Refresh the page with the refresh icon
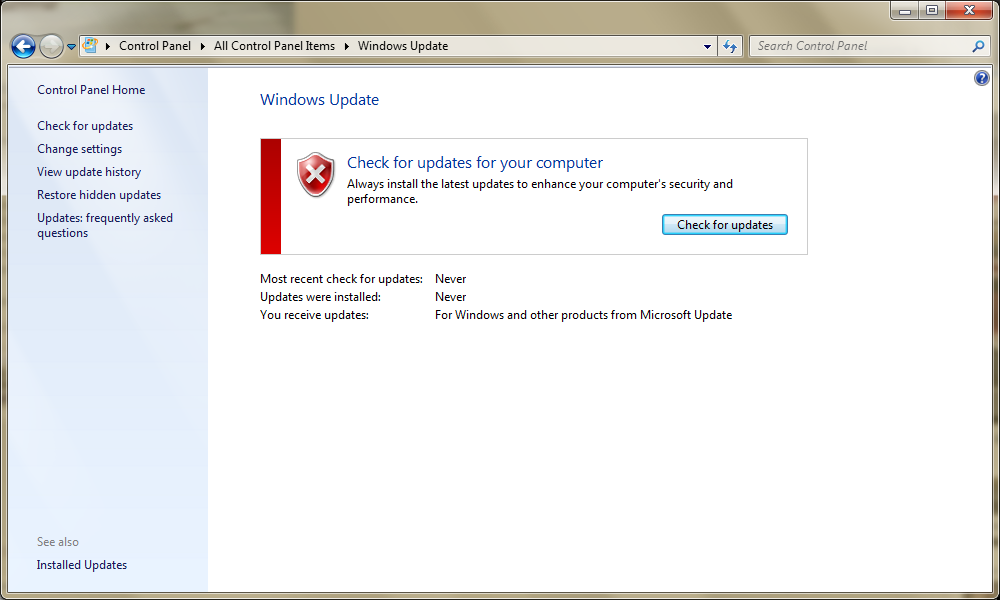 [x=730, y=46]
